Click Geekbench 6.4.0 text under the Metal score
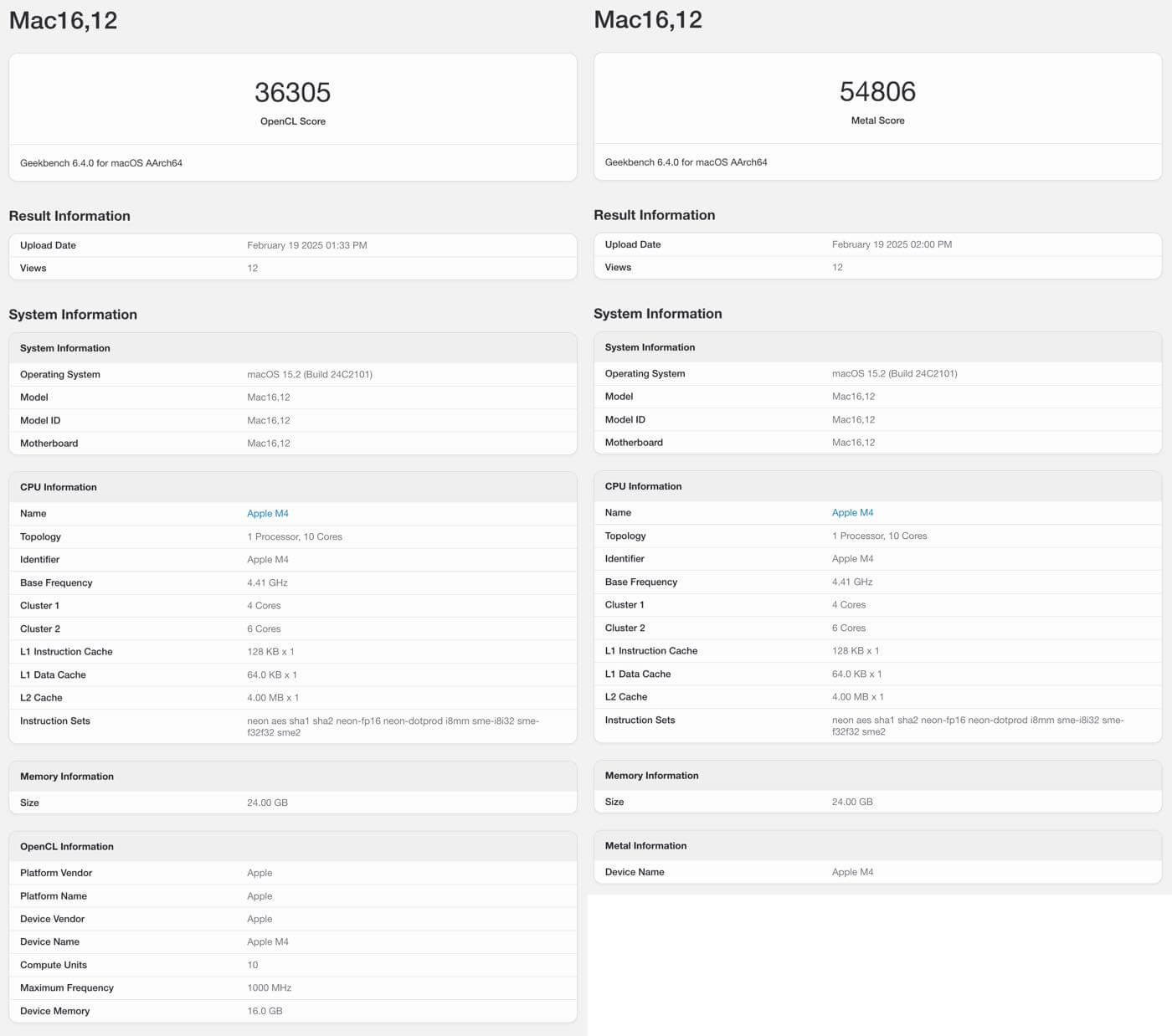1172x1036 pixels. (x=686, y=162)
